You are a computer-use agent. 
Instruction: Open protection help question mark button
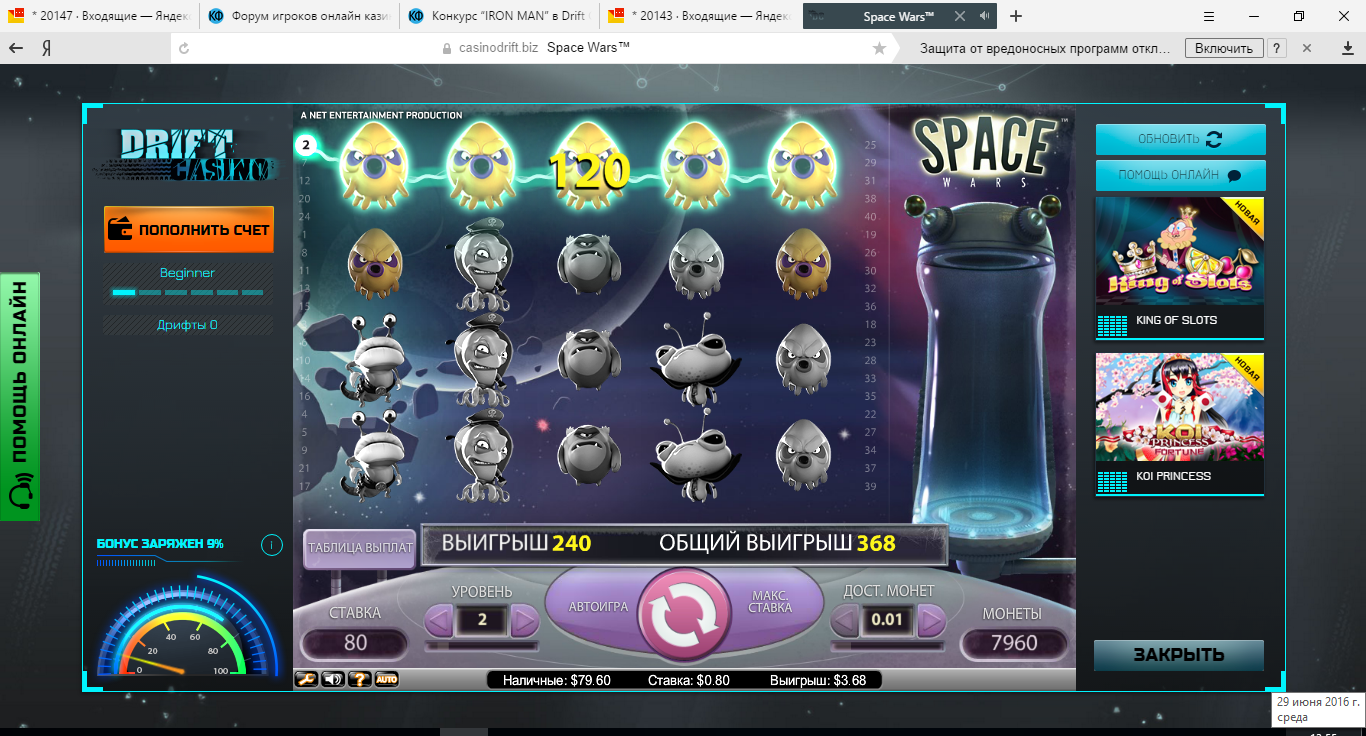pyautogui.click(x=1277, y=48)
